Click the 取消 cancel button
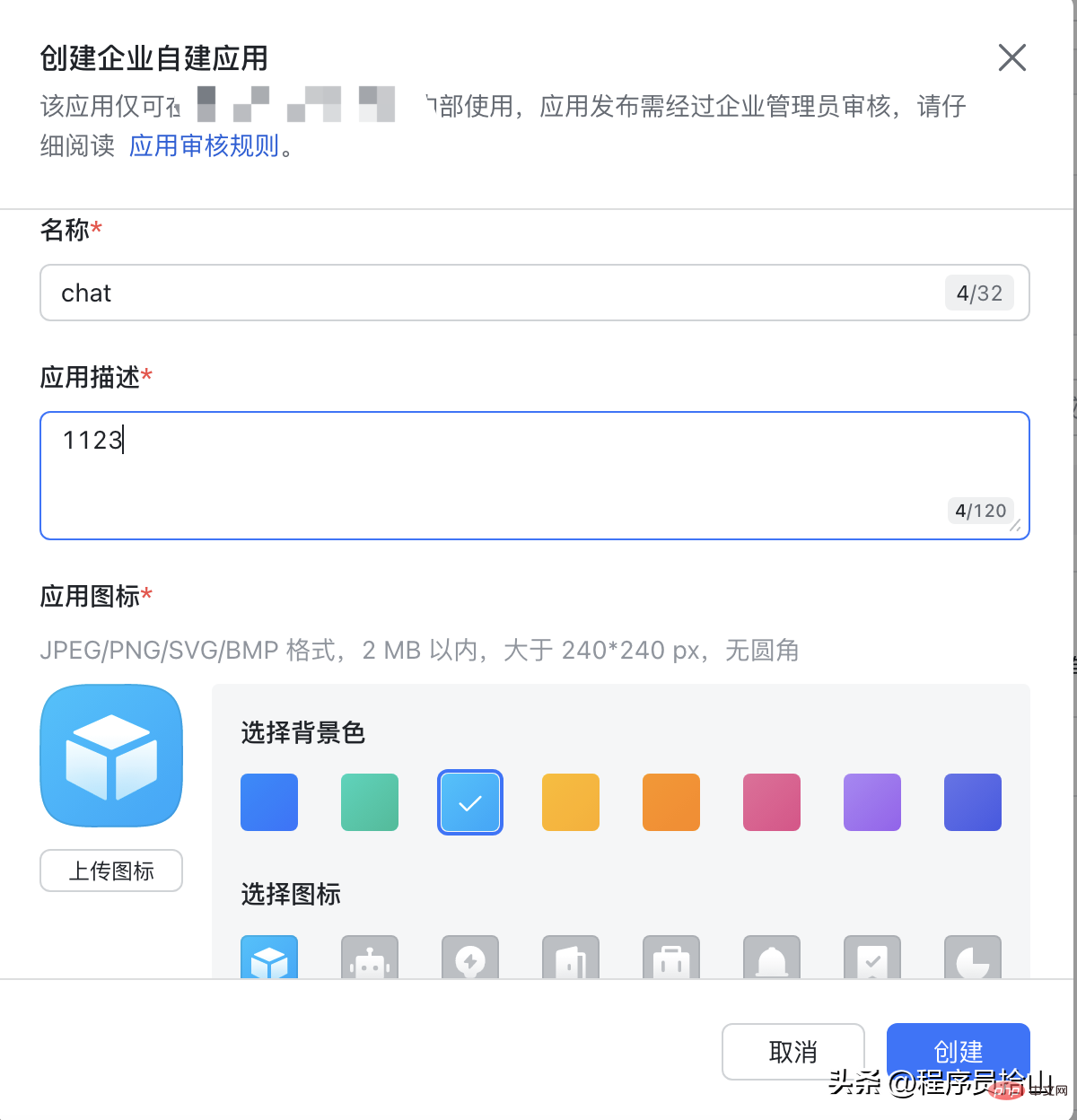The image size is (1077, 1120). pos(792,1052)
